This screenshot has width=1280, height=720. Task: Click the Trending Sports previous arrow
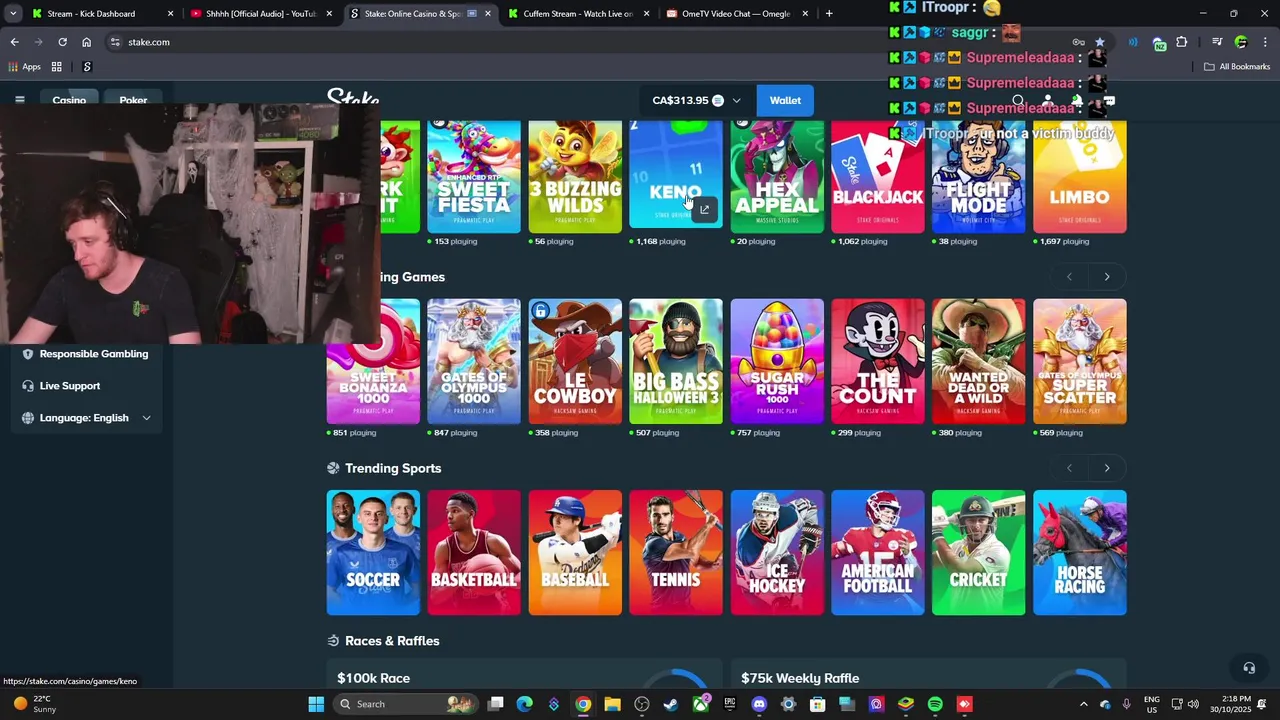click(1069, 468)
